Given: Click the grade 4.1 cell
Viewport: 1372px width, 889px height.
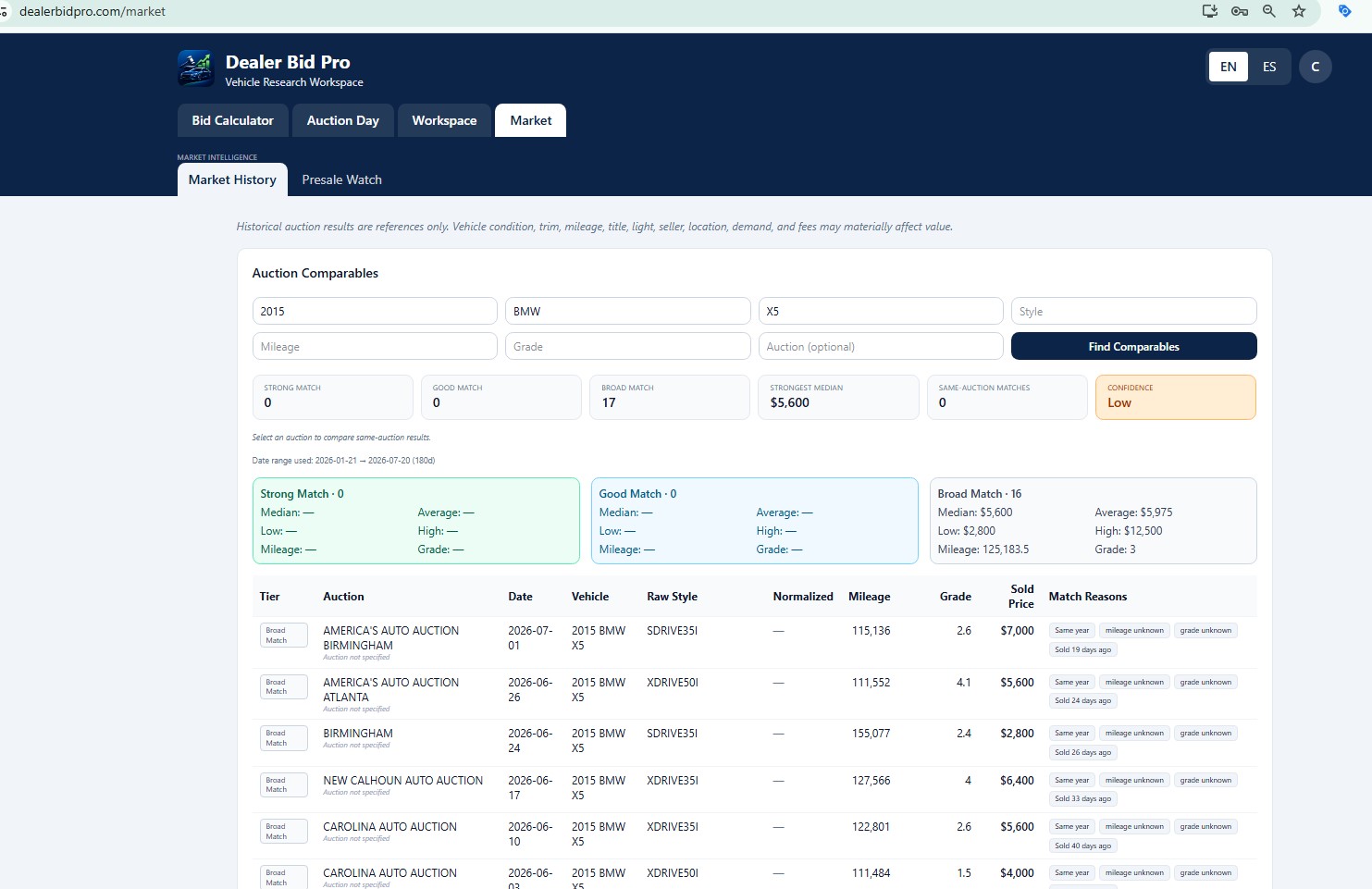Looking at the screenshot, I should [x=963, y=683].
